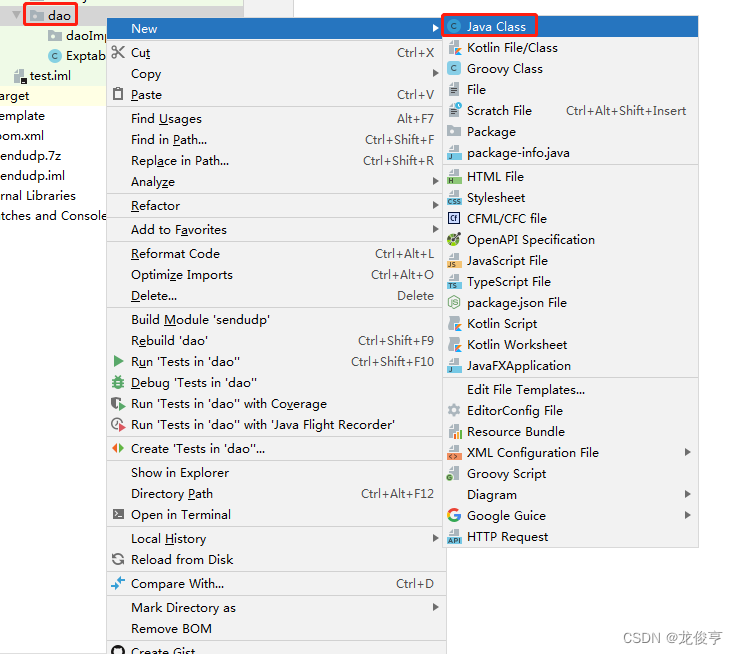
Task: Select Directory Path entry
Action: pyautogui.click(x=276, y=494)
